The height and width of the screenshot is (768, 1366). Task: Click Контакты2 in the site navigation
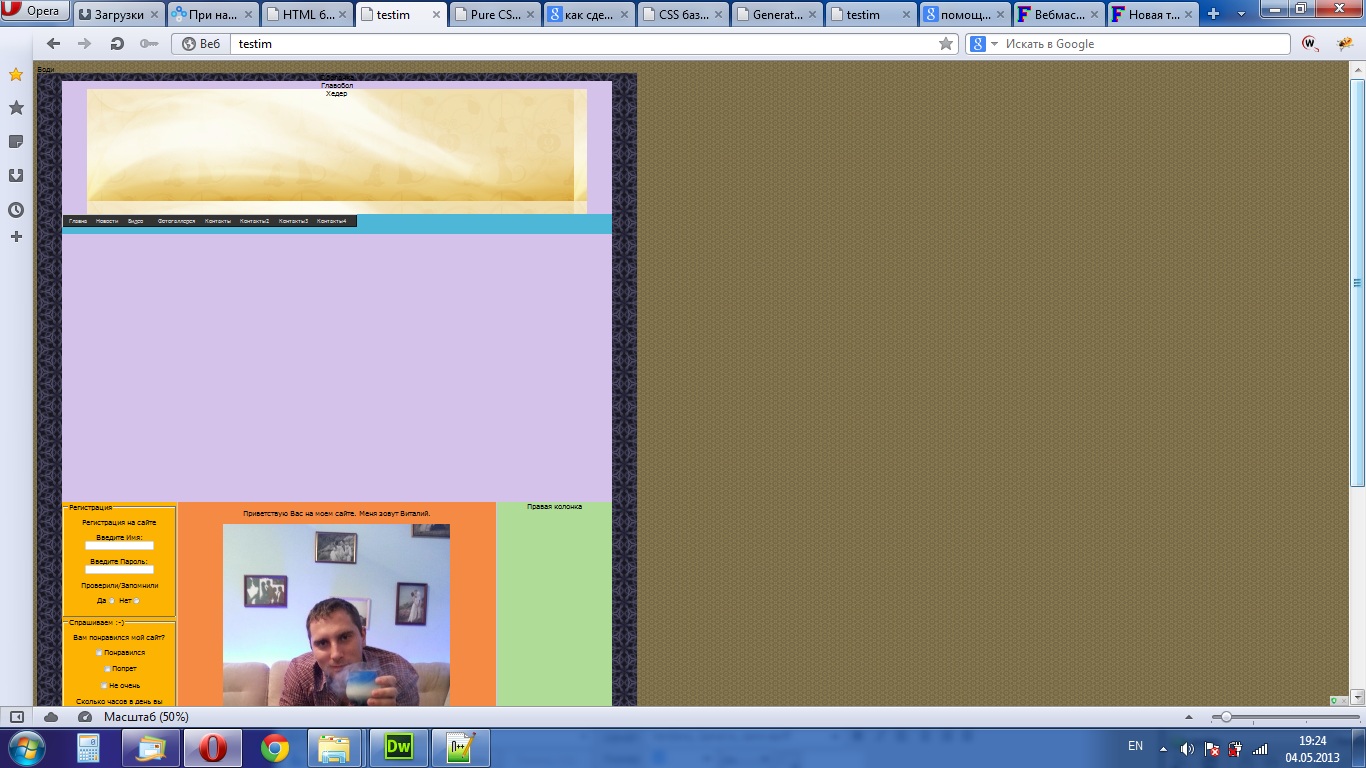coord(255,221)
